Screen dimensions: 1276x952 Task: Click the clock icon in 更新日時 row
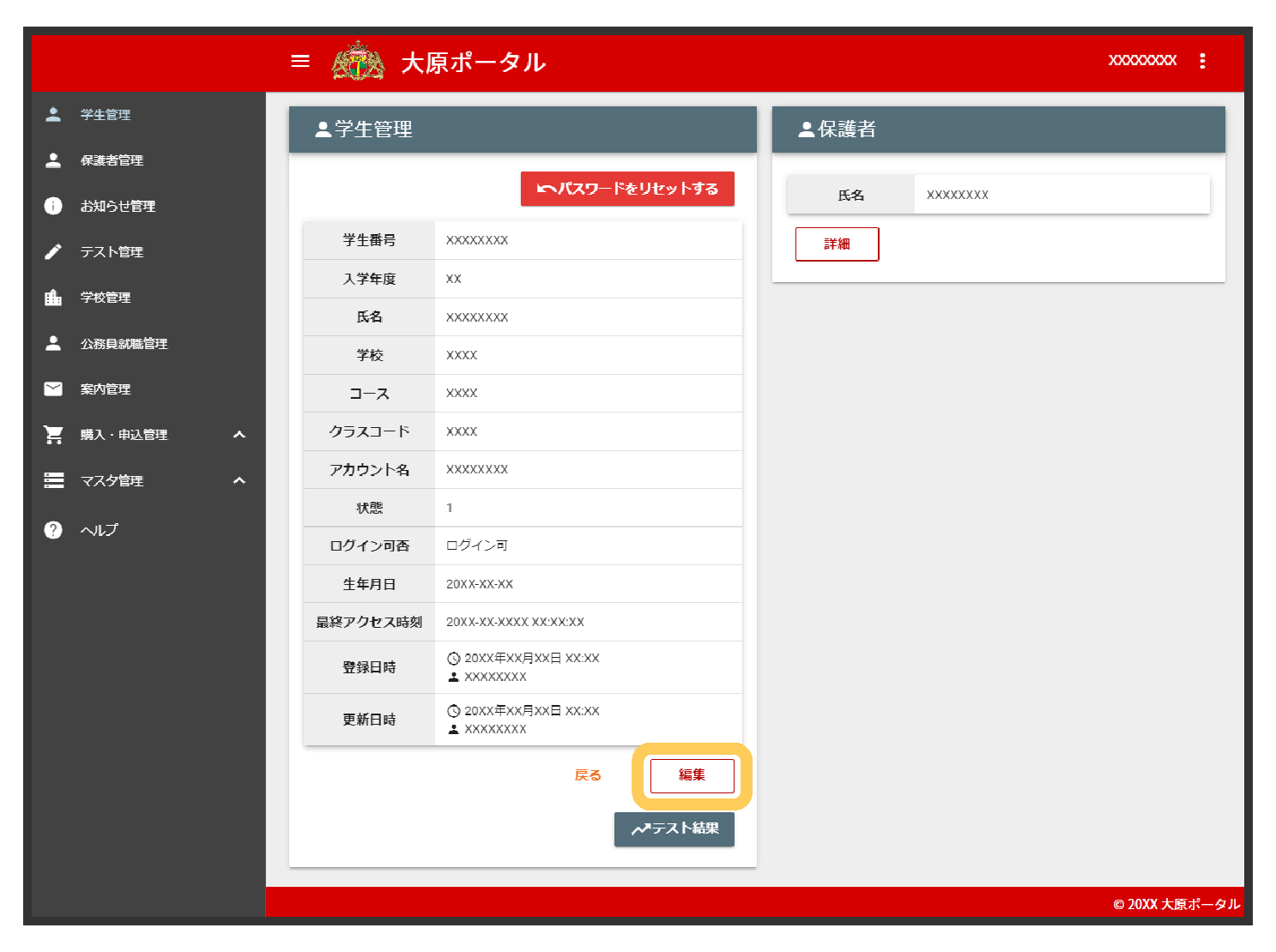tap(454, 711)
